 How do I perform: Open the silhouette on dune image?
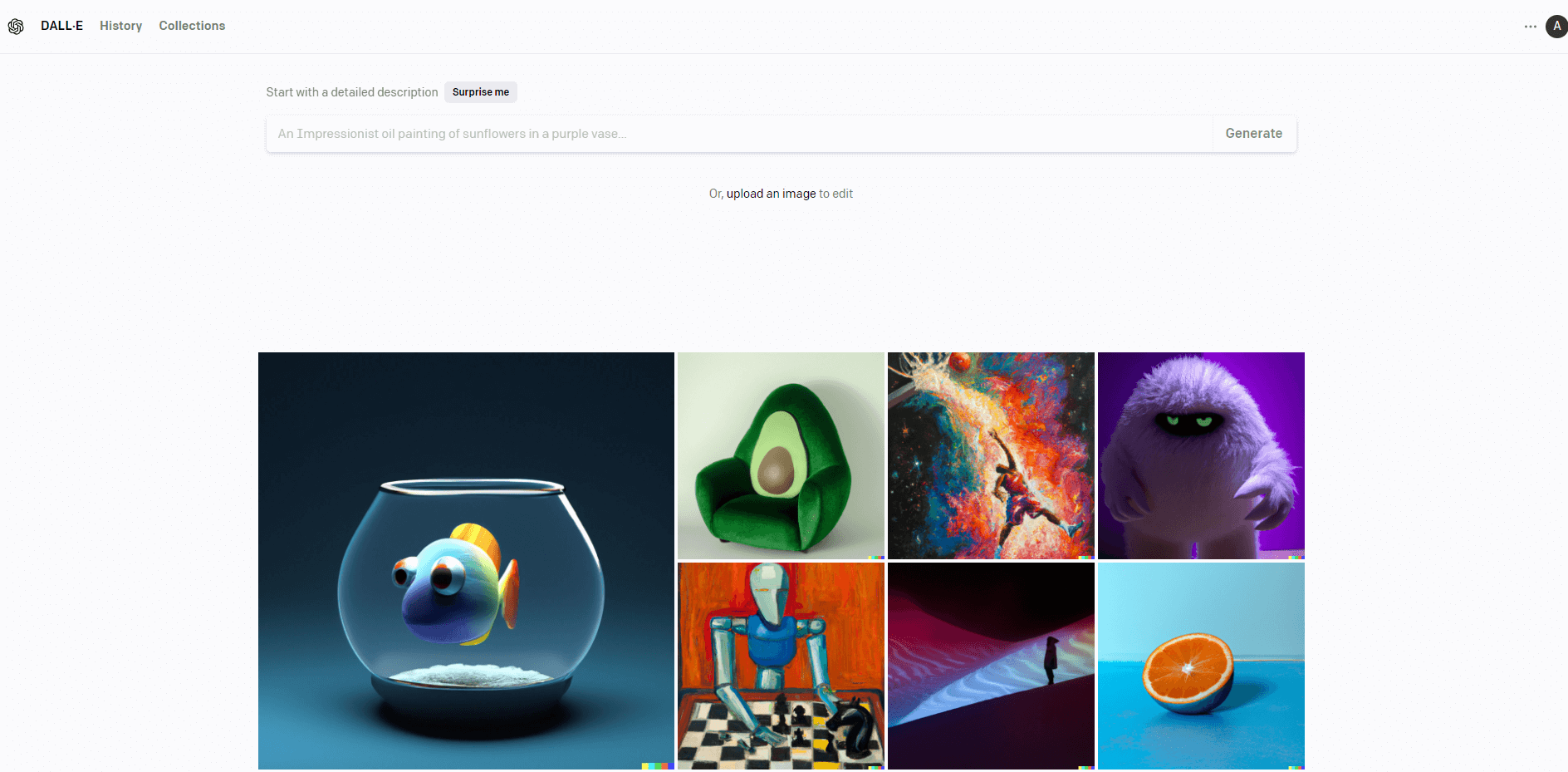[991, 666]
